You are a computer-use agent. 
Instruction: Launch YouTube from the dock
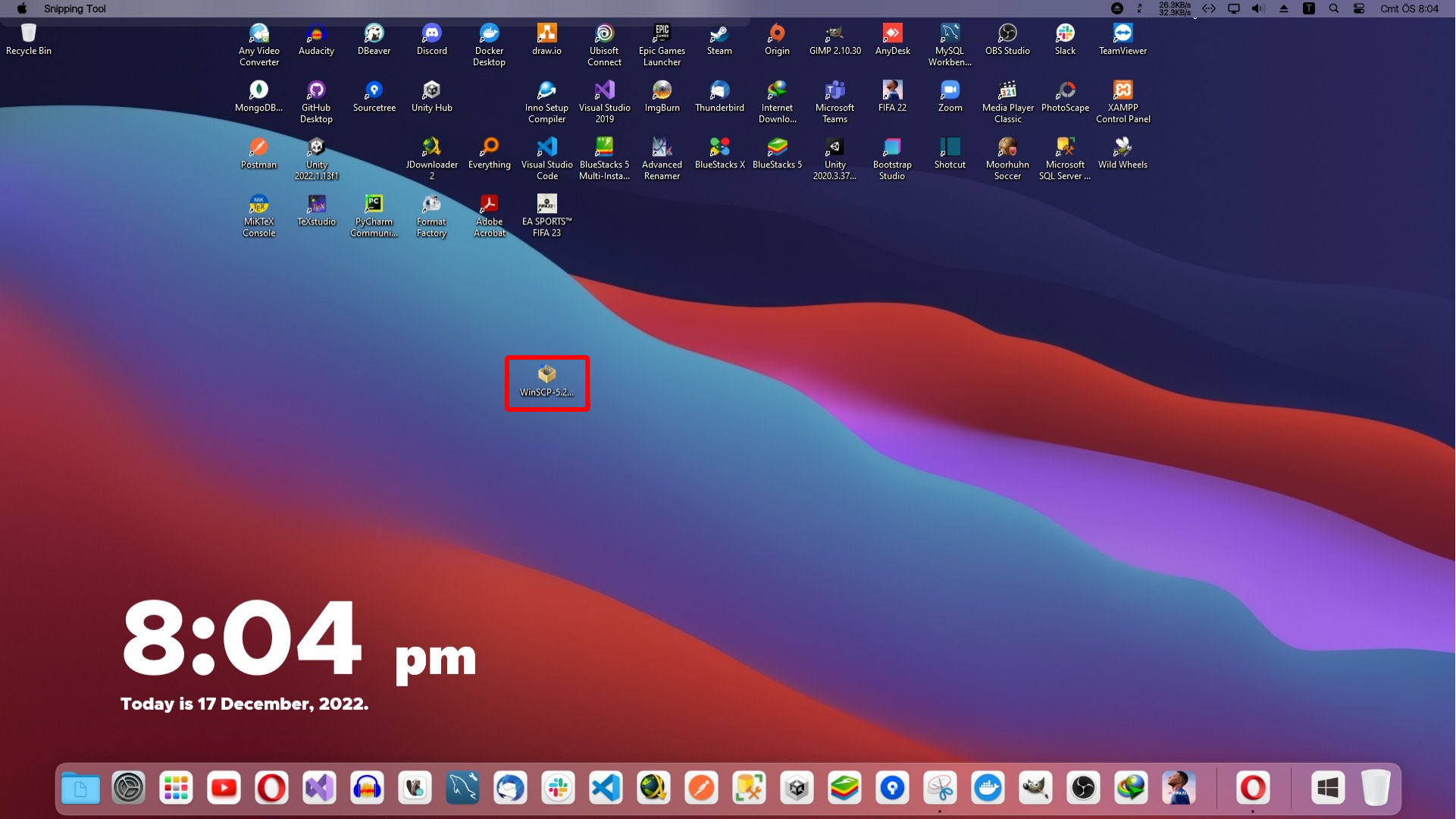(x=224, y=789)
